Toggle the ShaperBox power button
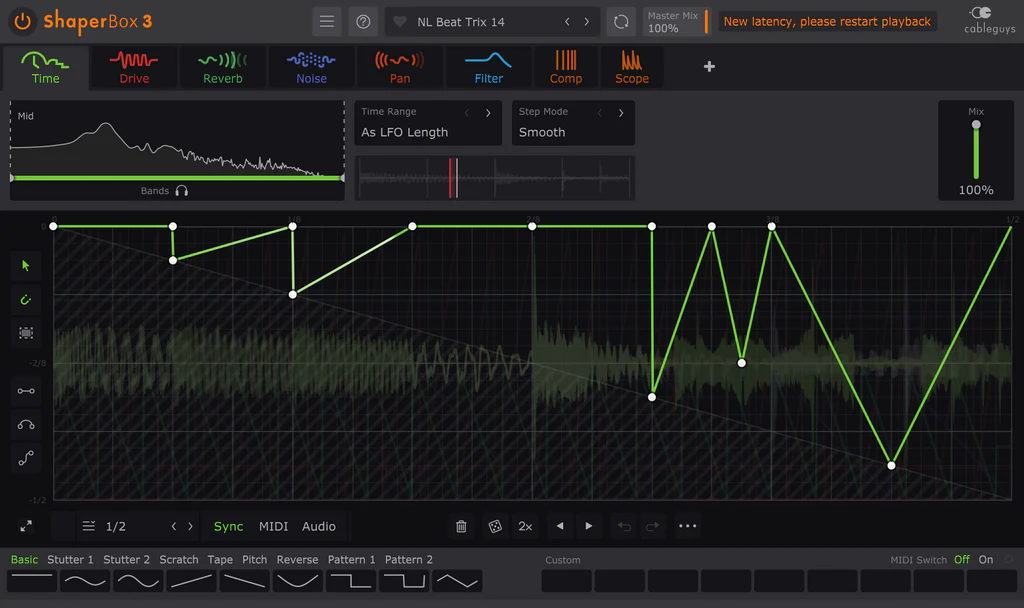 [x=22, y=21]
